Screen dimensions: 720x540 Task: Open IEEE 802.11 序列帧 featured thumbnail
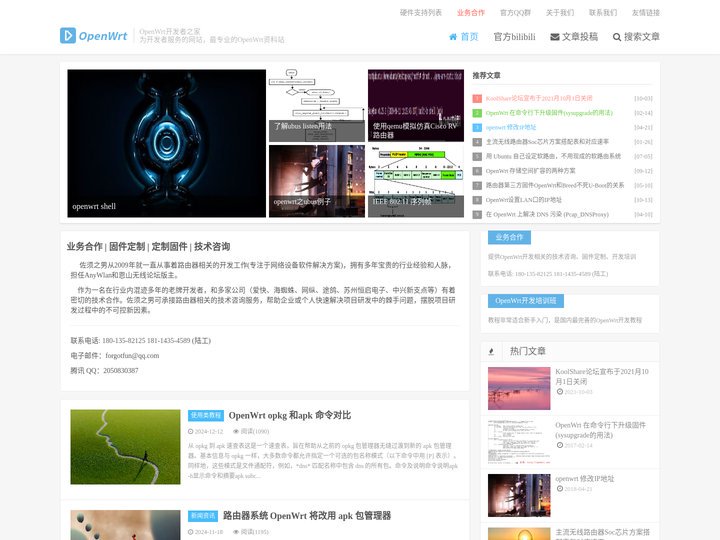click(x=416, y=181)
